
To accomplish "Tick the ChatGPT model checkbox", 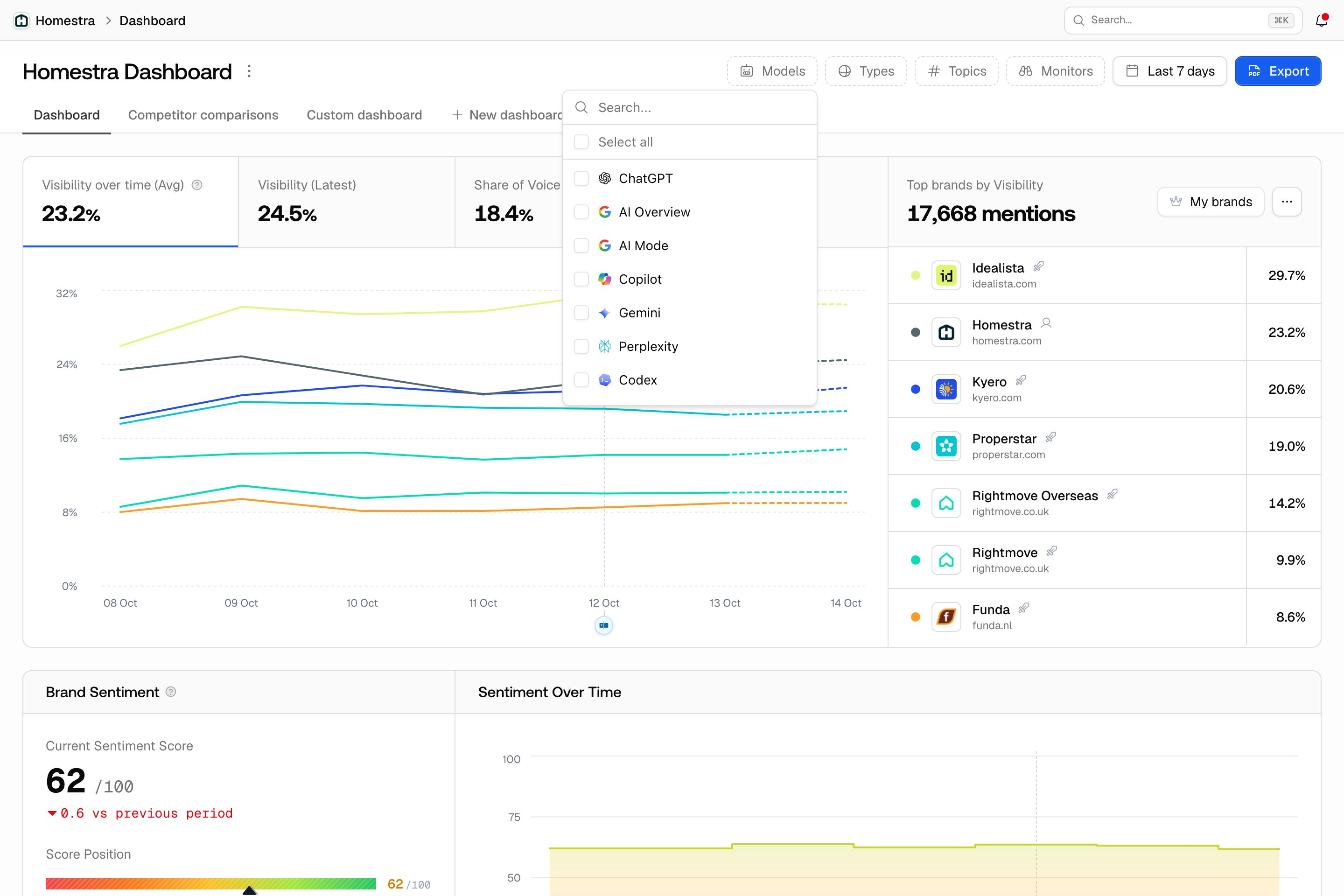I will point(581,178).
